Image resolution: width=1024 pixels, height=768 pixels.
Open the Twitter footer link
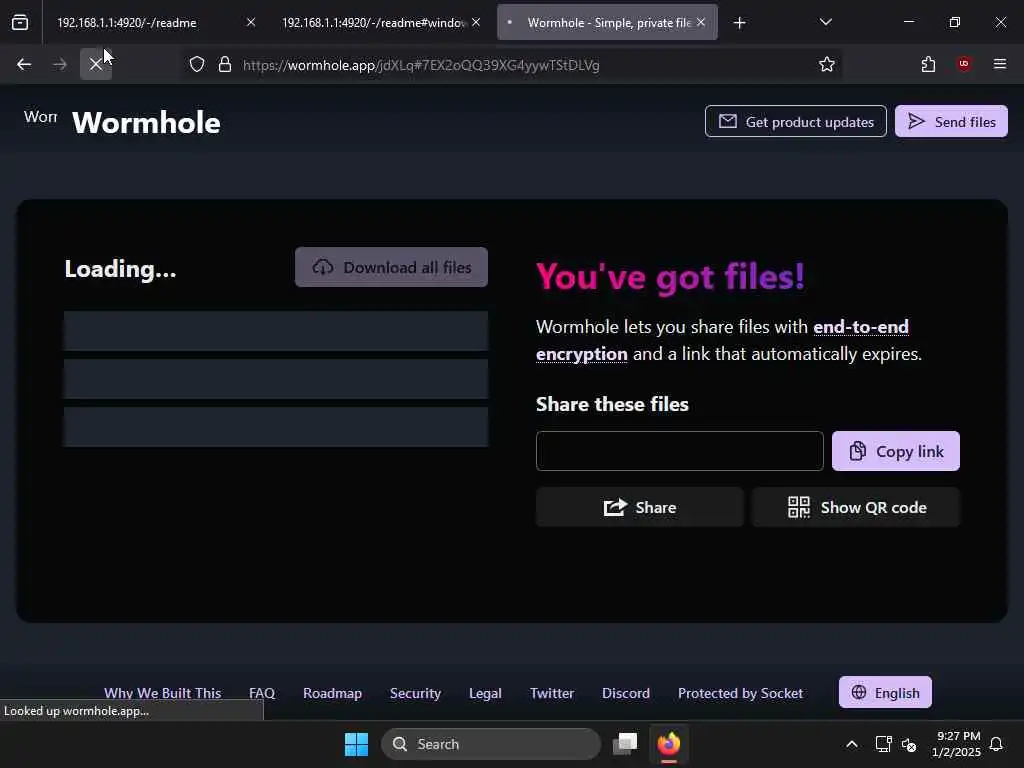click(x=552, y=693)
